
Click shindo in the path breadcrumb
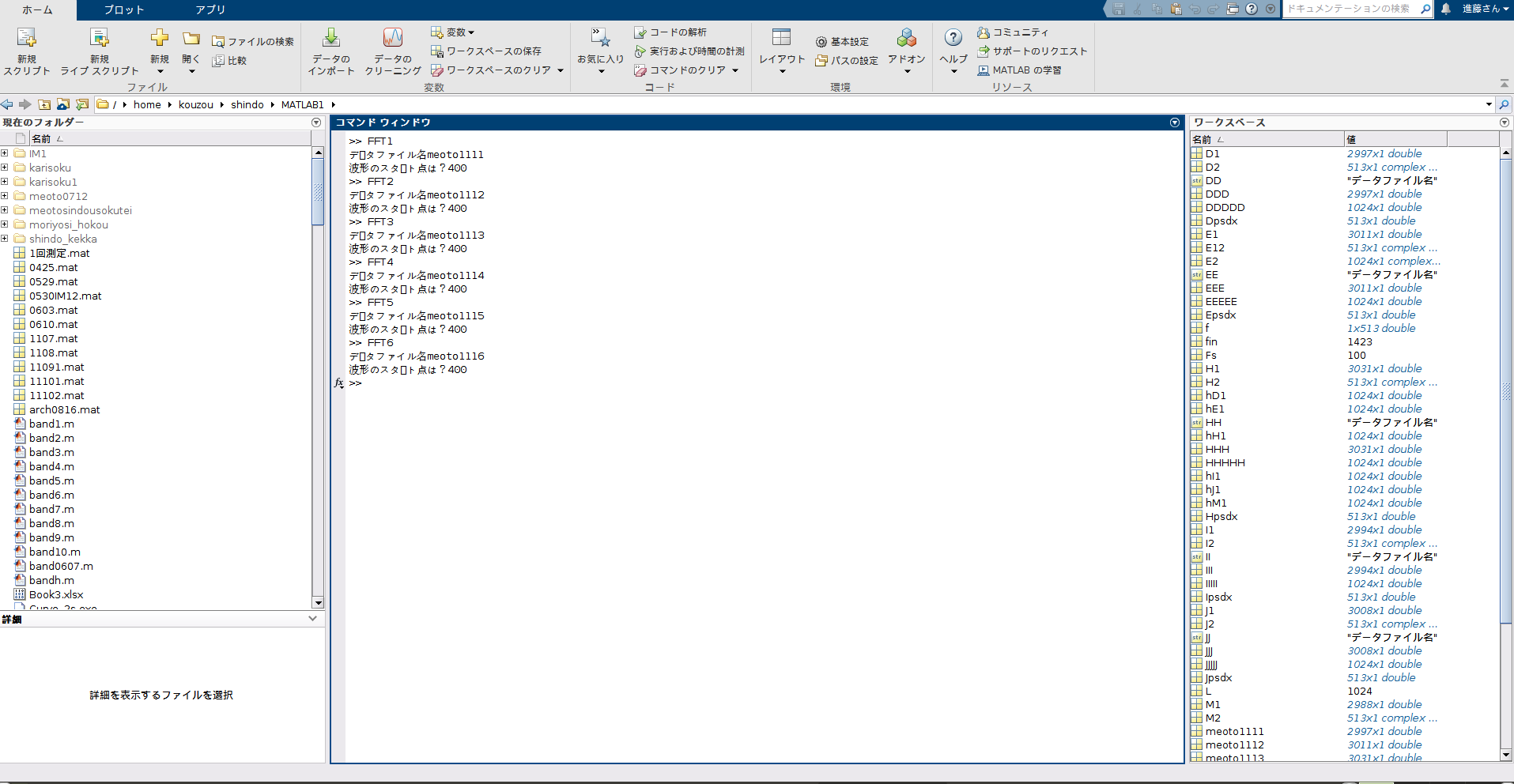[247, 104]
